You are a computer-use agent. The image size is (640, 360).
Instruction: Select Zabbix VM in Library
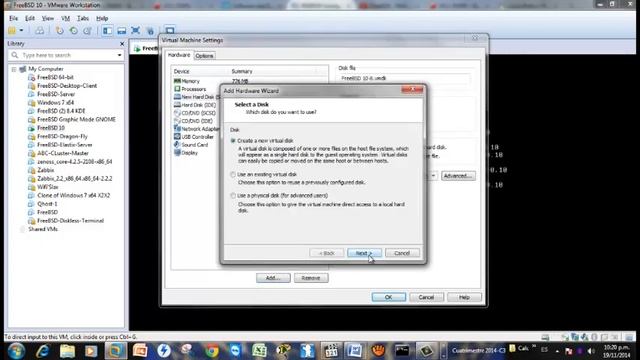(45, 170)
